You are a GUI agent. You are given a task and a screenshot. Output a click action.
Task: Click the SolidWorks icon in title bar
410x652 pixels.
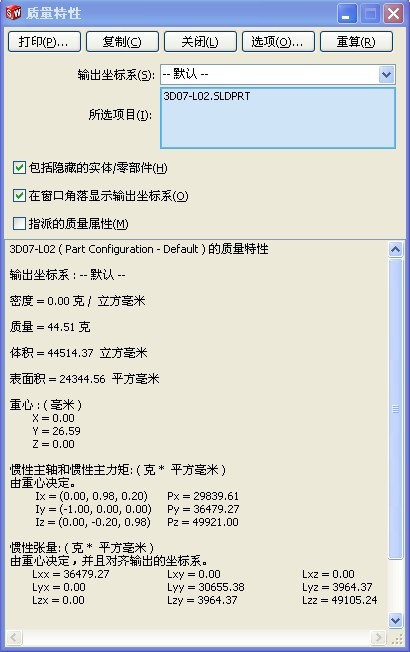pyautogui.click(x=13, y=13)
